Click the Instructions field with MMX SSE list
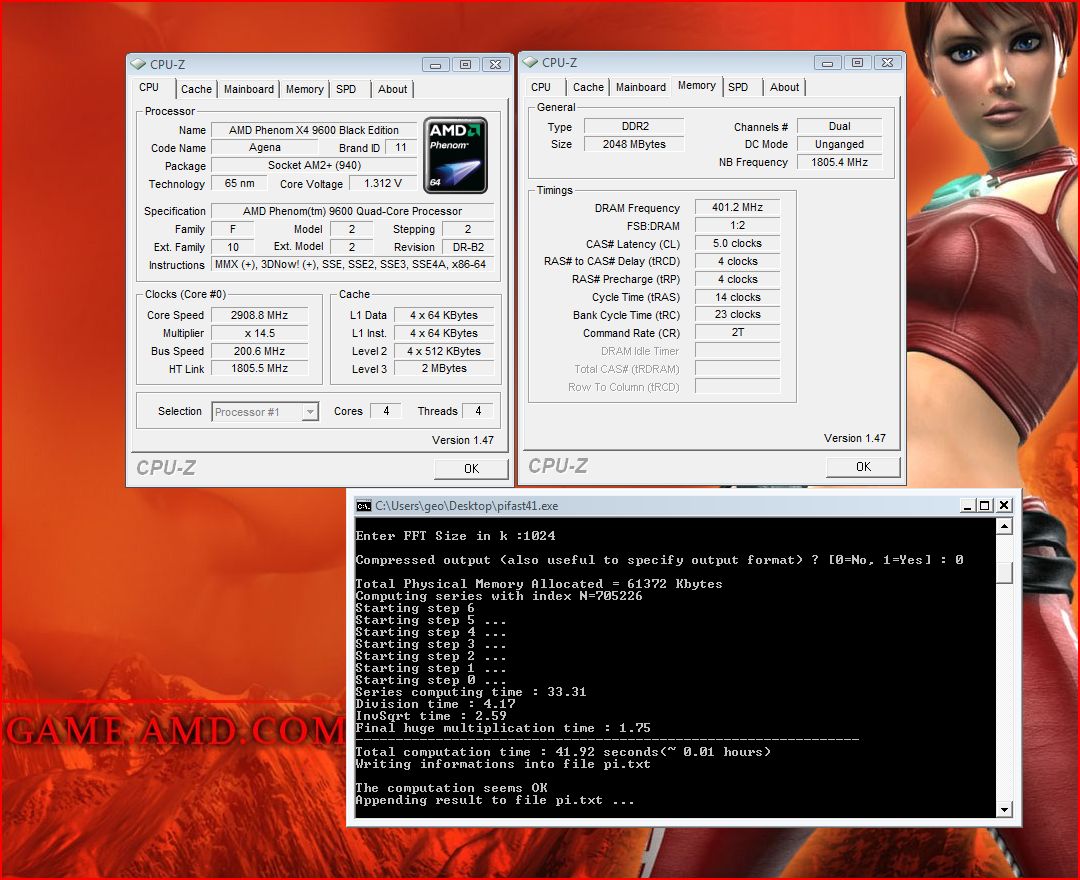 [x=352, y=264]
